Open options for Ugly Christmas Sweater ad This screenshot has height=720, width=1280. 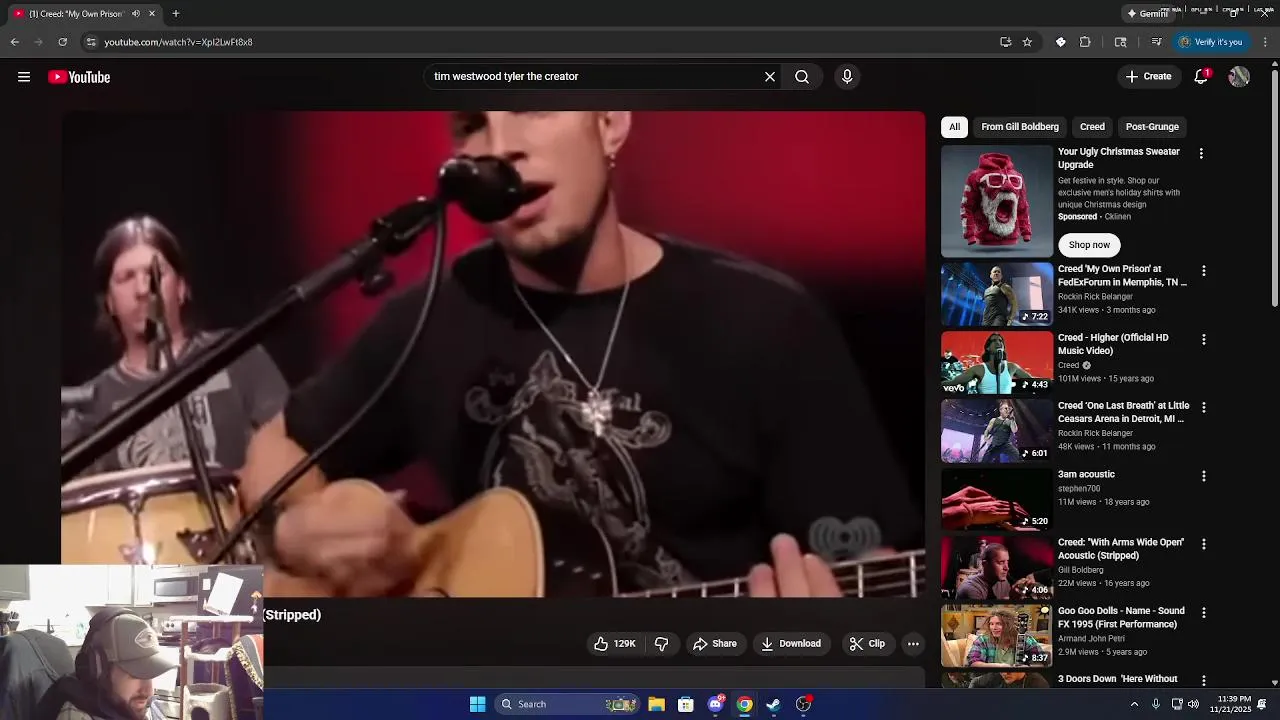tap(1201, 154)
